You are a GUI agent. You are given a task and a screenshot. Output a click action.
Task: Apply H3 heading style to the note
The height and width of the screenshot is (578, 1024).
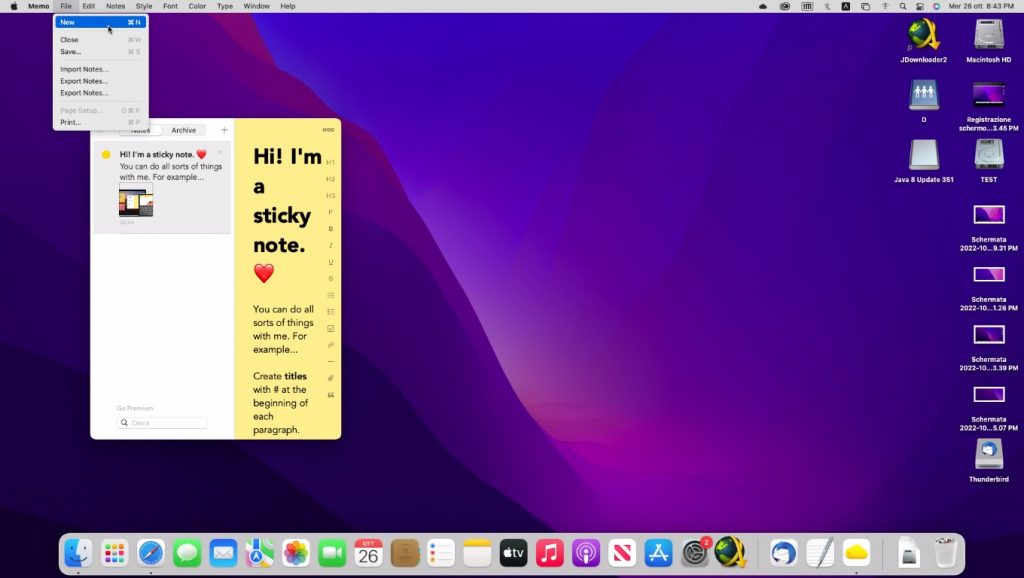(330, 195)
